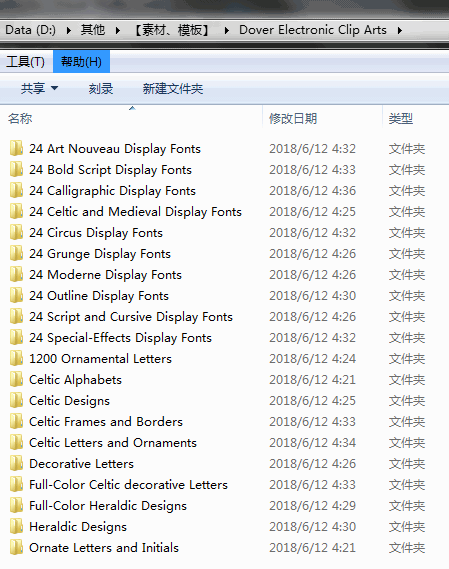Expand the arrow after Data (D:) in address bar
Image resolution: width=449 pixels, height=569 pixels.
69,30
